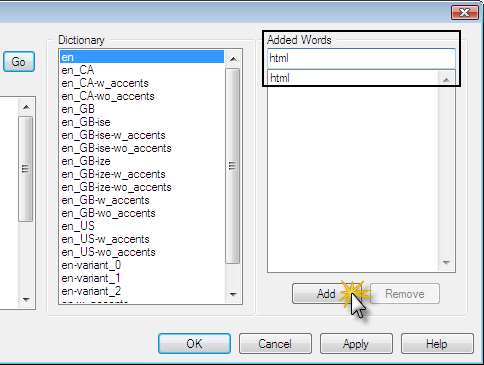Select the en_GB-ize dictionary
This screenshot has width=484, height=365.
(x=142, y=161)
